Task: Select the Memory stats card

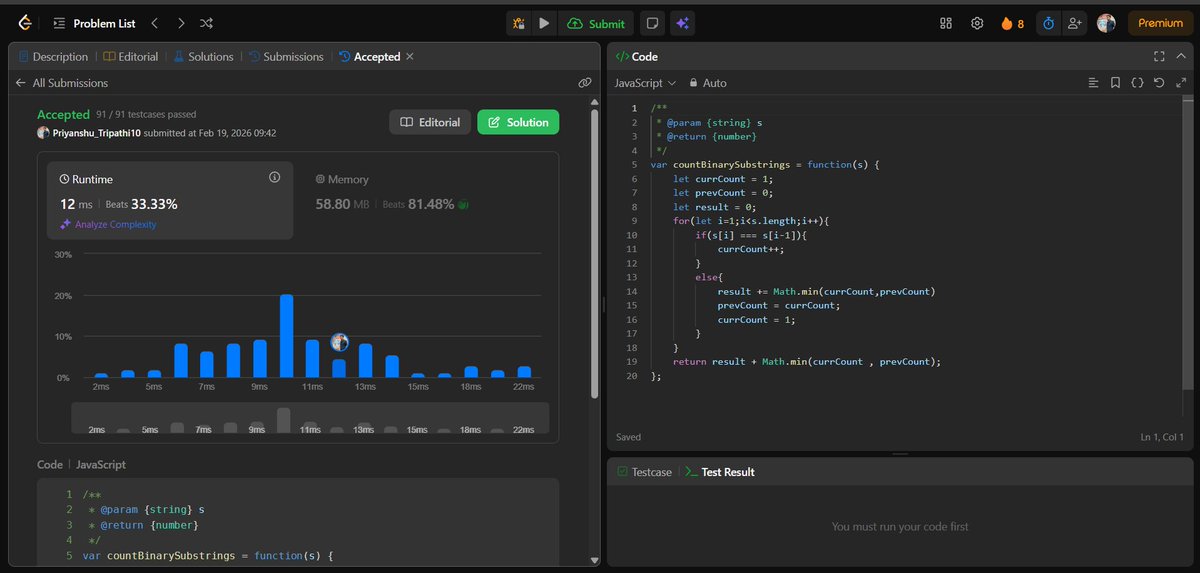Action: click(425, 200)
